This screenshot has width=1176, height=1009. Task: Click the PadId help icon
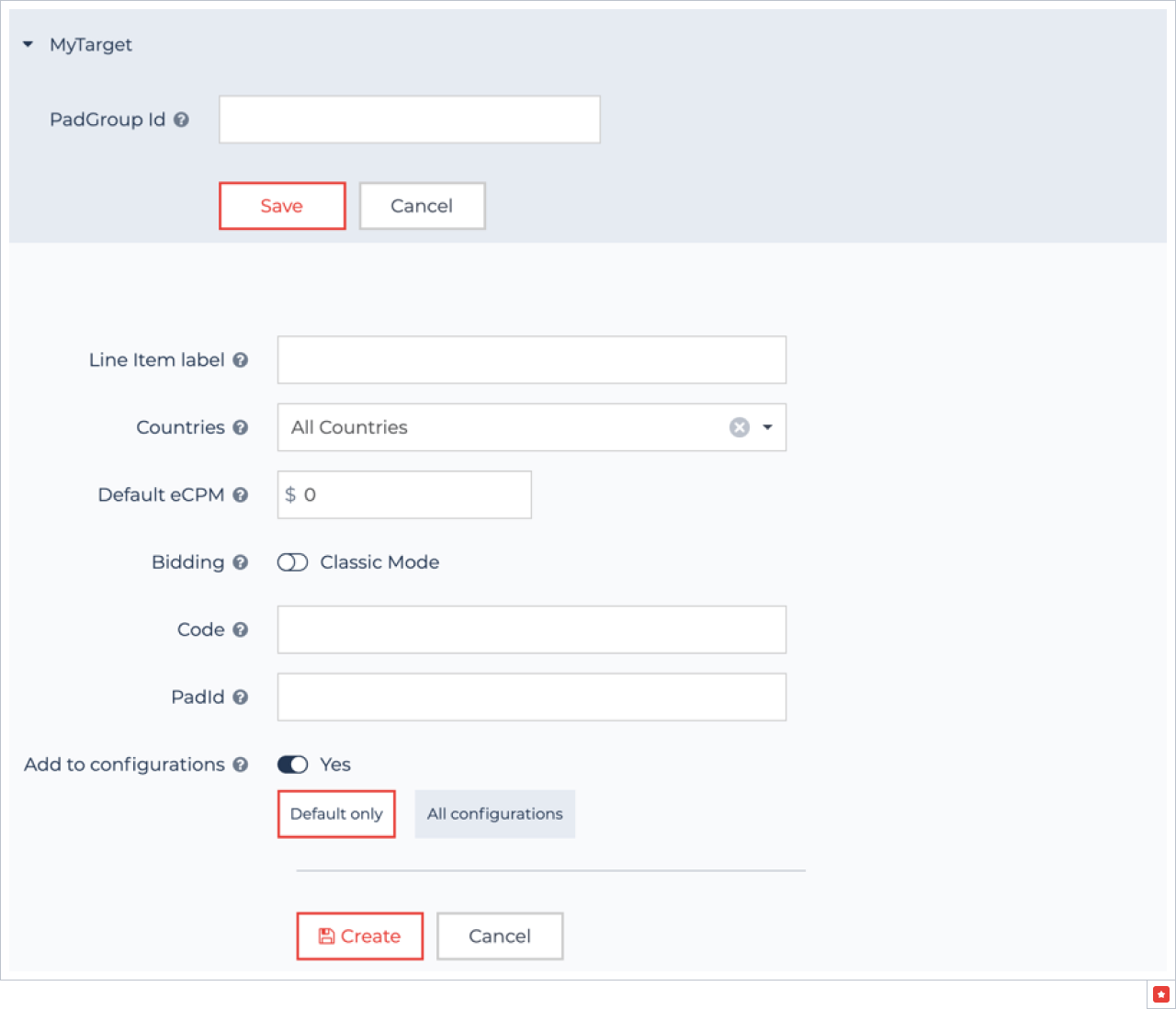click(x=241, y=697)
